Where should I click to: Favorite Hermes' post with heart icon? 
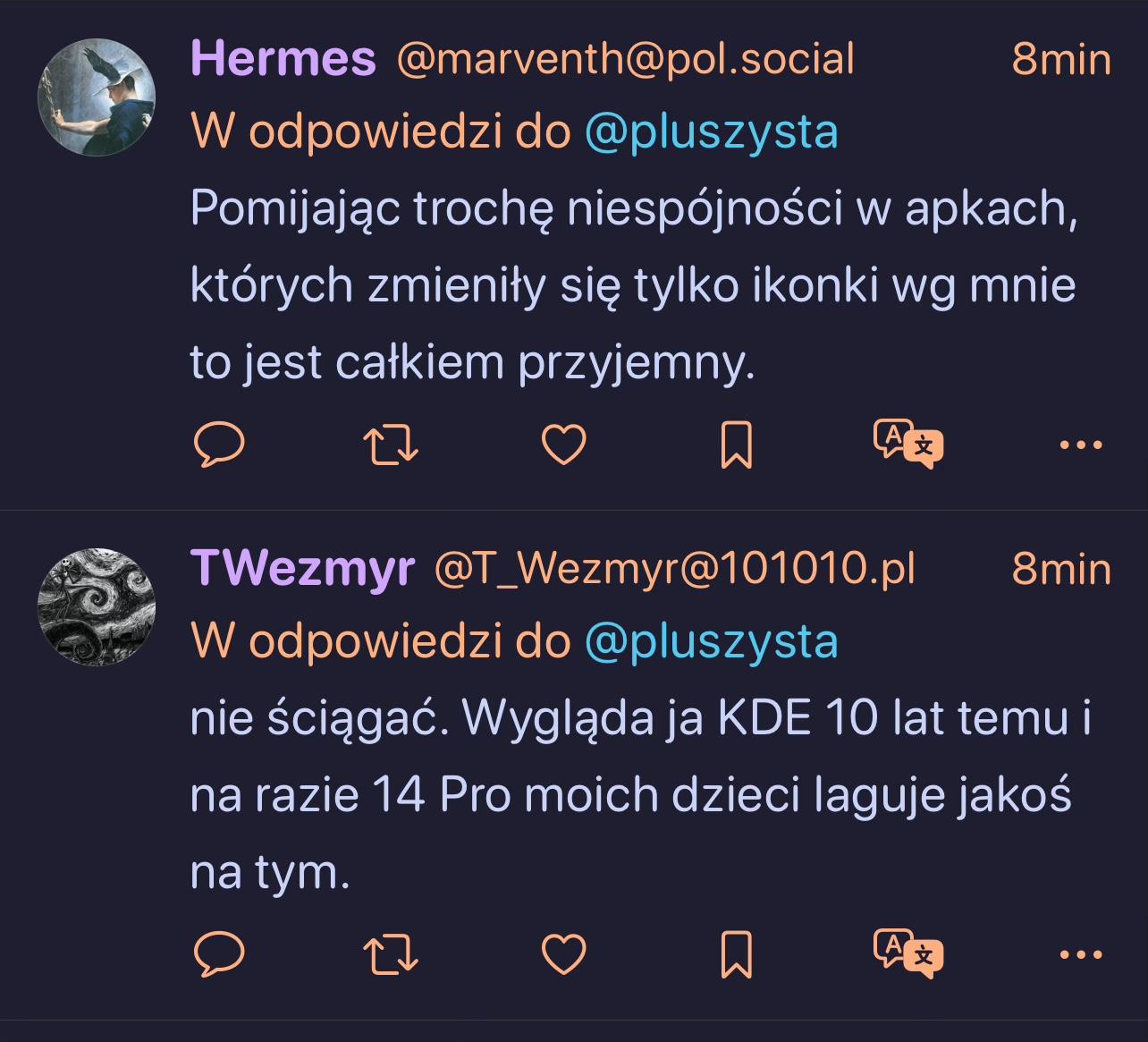[x=564, y=445]
